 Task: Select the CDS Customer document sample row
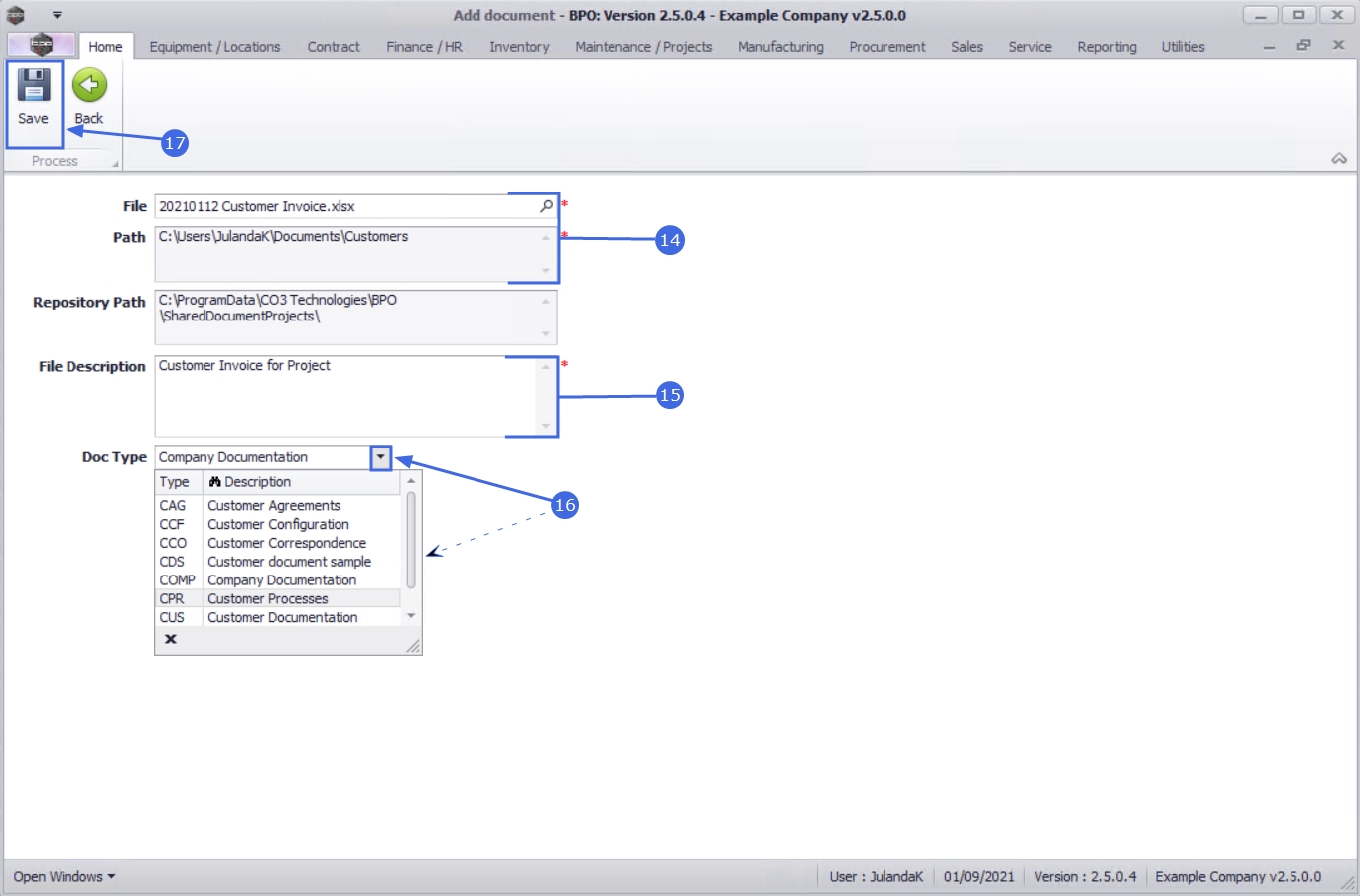(278, 562)
